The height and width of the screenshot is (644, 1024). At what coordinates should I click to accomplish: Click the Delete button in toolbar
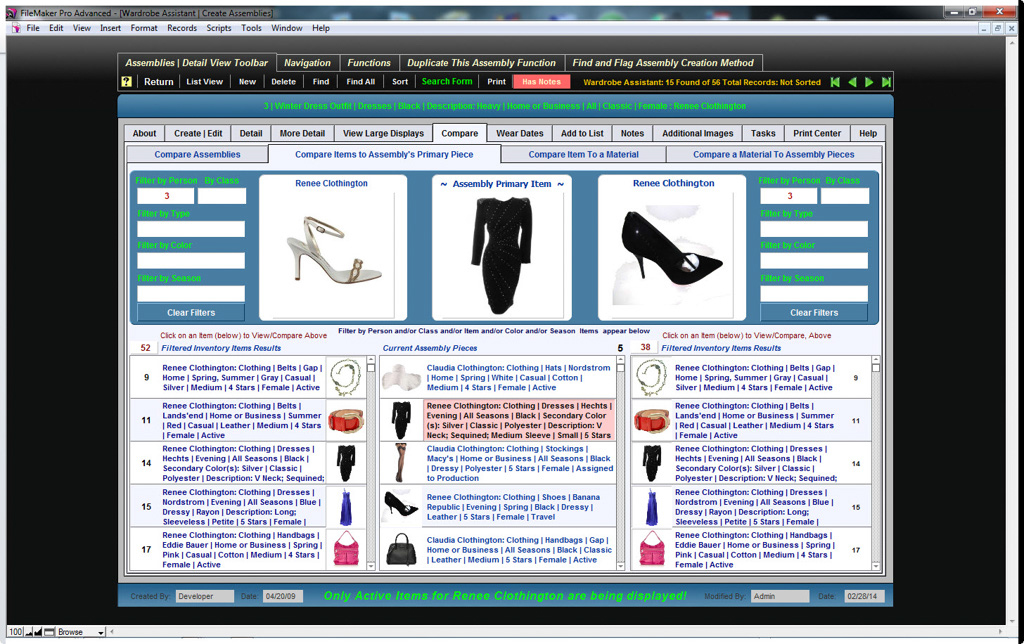pyautogui.click(x=283, y=82)
